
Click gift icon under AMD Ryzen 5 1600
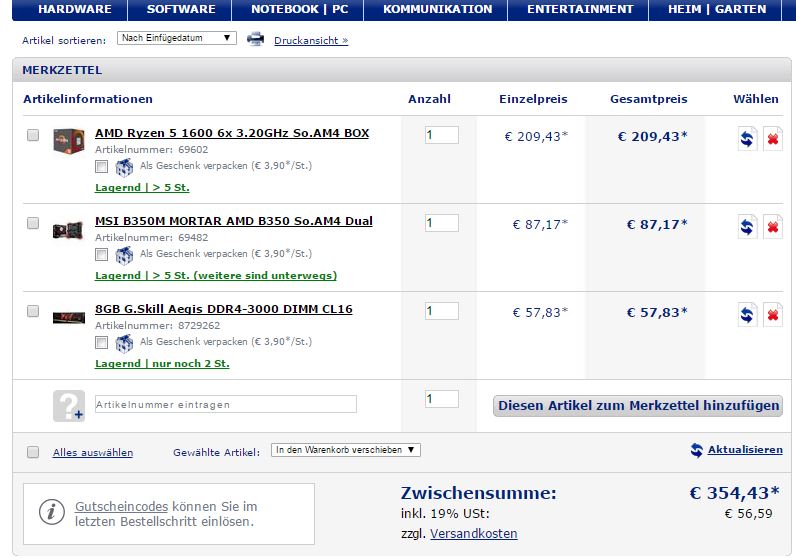click(x=124, y=167)
